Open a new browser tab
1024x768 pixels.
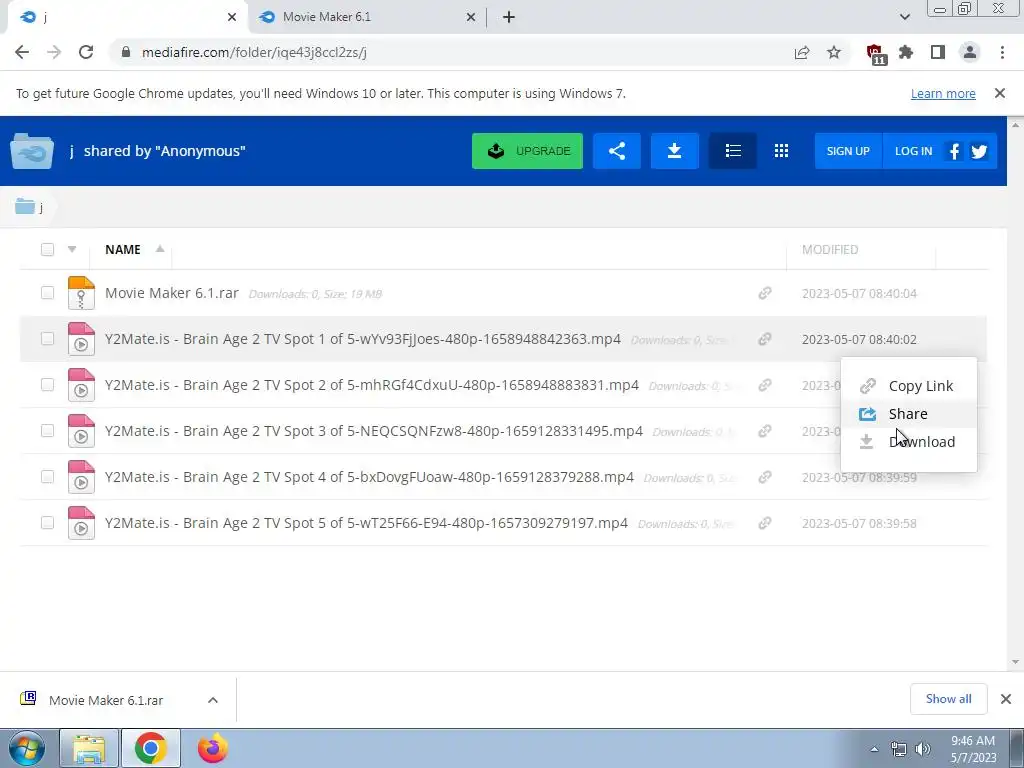coord(509,17)
